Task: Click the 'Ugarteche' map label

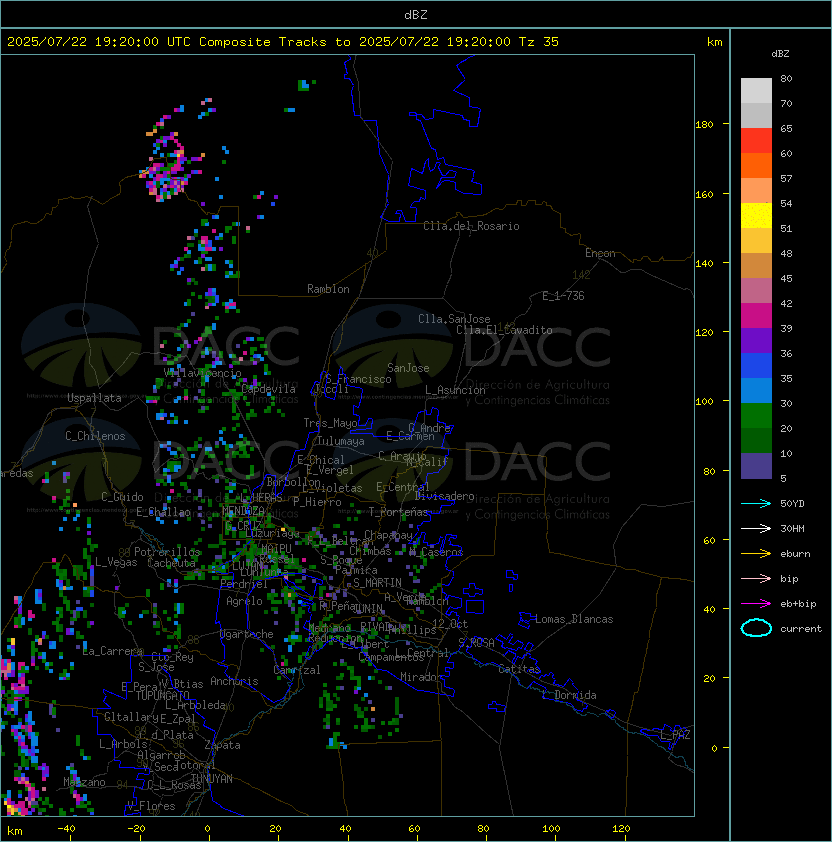Action: [x=246, y=634]
